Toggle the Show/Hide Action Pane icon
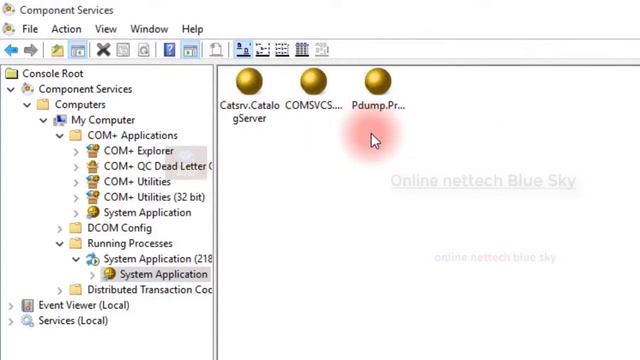Viewport: 640px width, 360px height. tap(190, 50)
